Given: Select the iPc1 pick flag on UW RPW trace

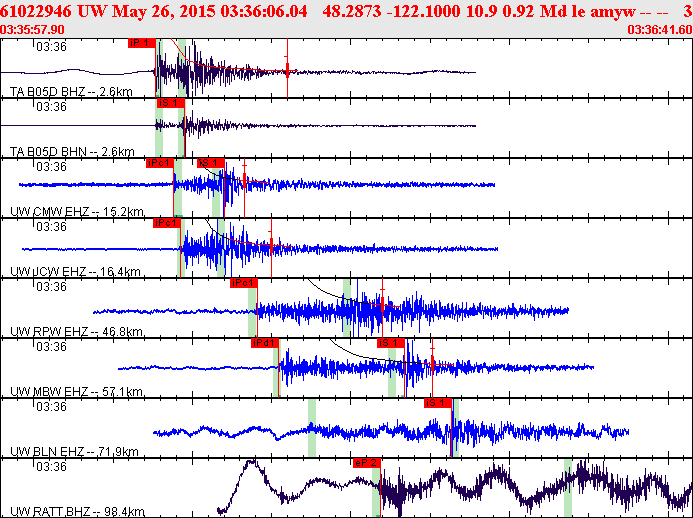Looking at the screenshot, I should click(x=244, y=283).
